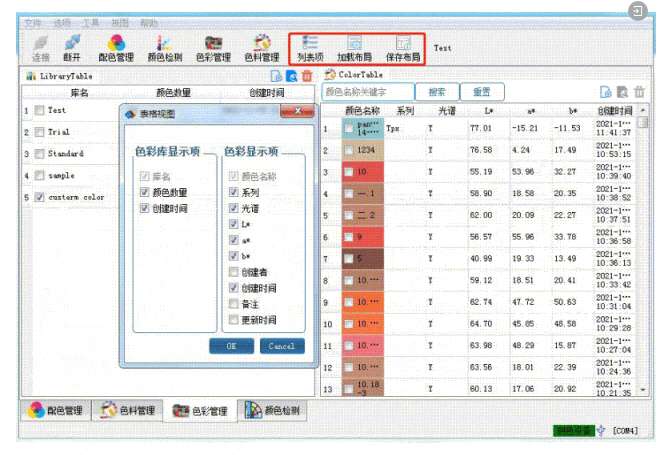
Task: Switch to the 色料管理 bottom tab
Action: coord(125,411)
